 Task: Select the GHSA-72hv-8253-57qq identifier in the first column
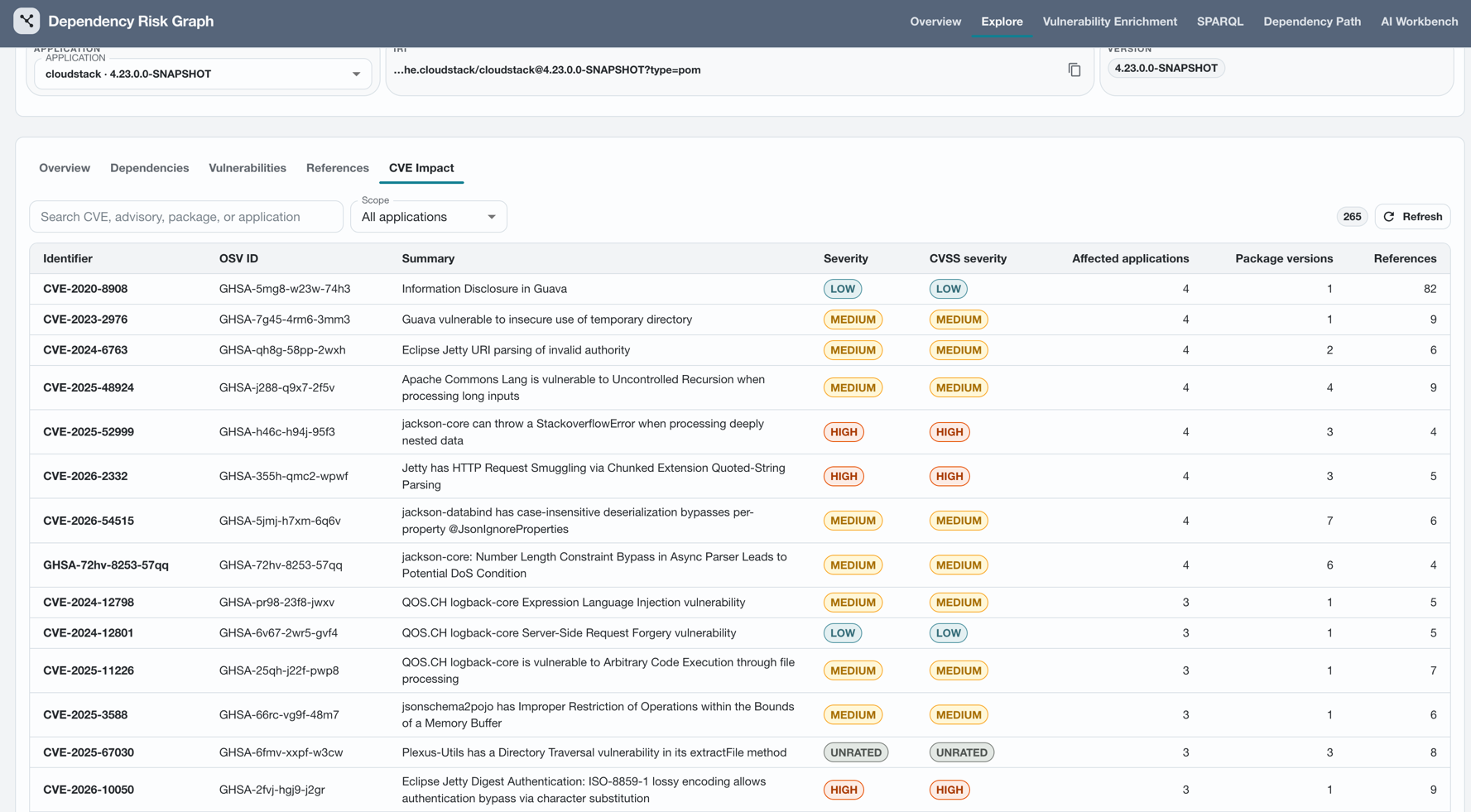click(106, 565)
